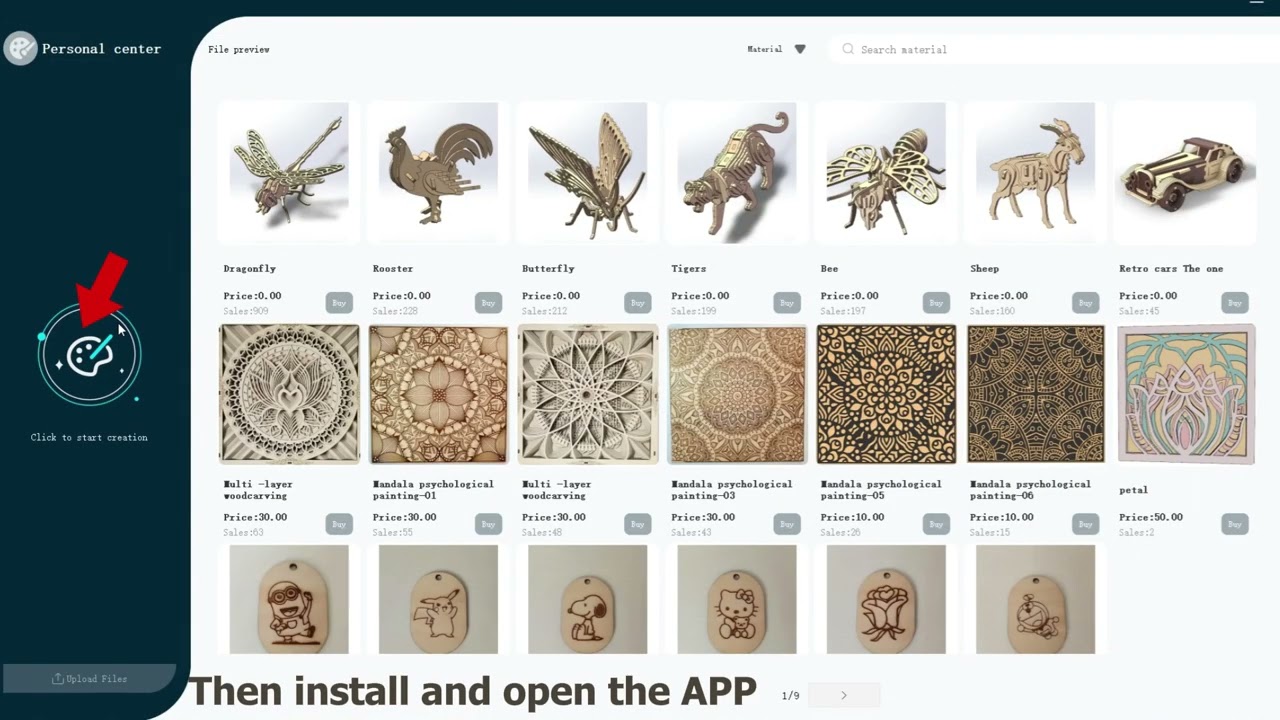
Task: Click Buy for Mandala psychological painting-06
Action: click(x=1085, y=524)
